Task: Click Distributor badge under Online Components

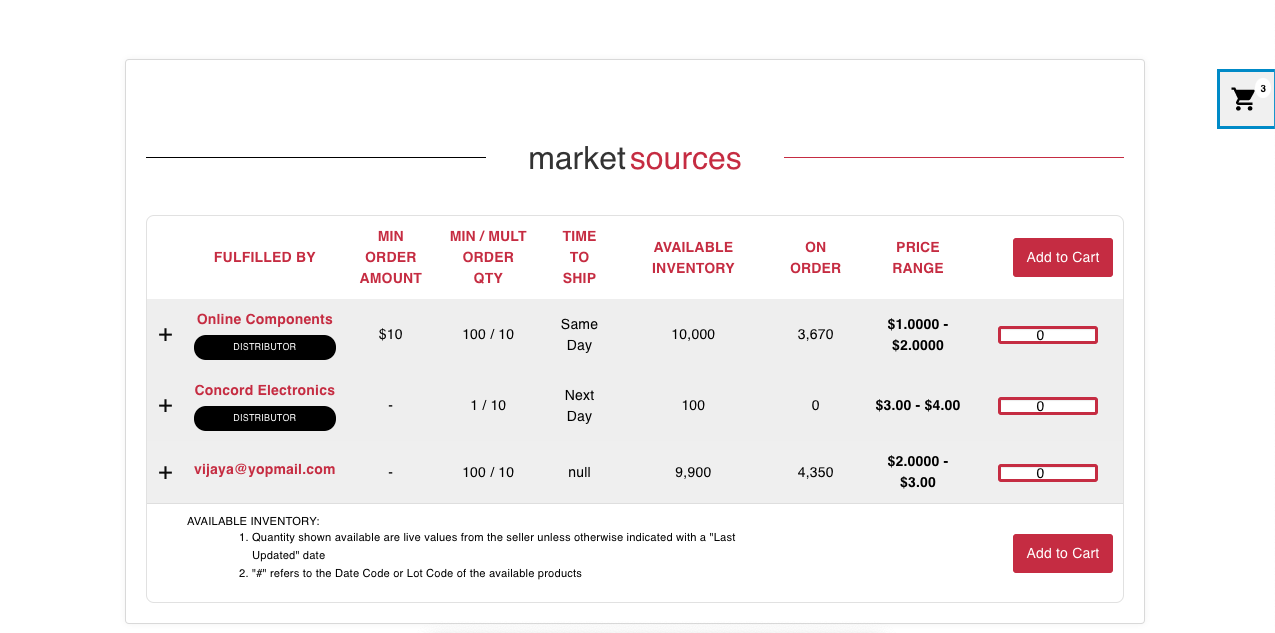Action: 265,347
